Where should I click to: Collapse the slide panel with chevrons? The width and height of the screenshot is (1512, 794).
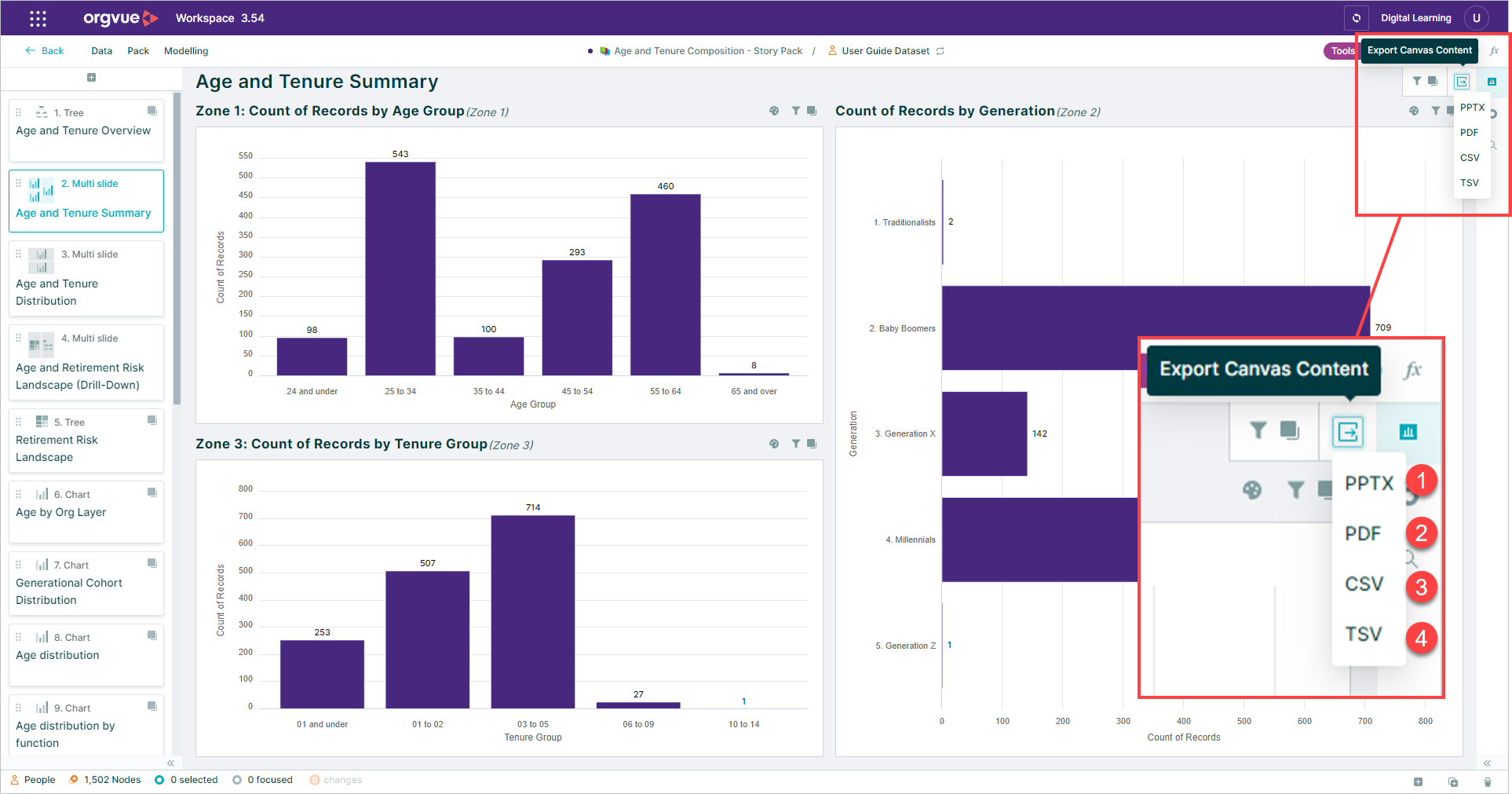pos(170,763)
